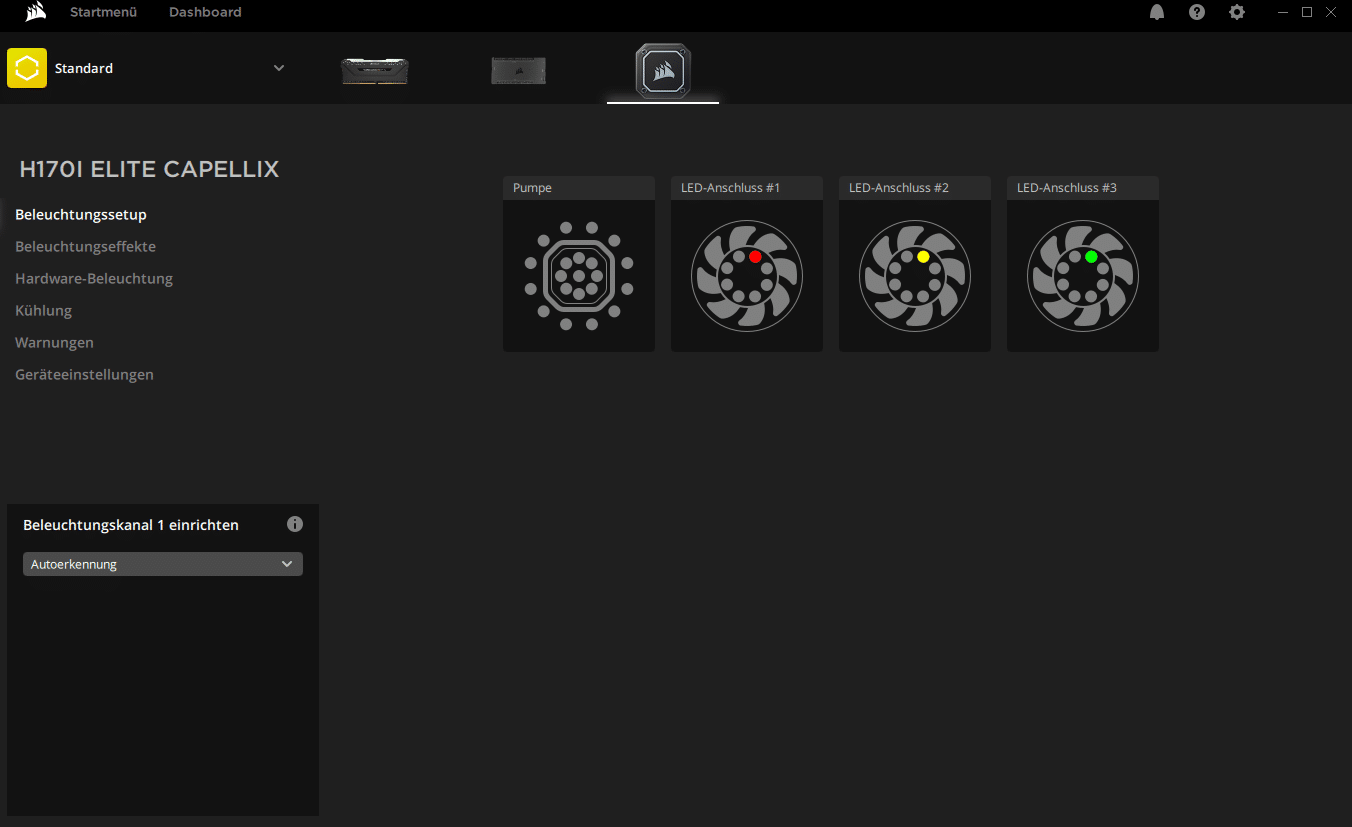Open the Dashboard tab
Image resolution: width=1352 pixels, height=827 pixels.
pos(205,12)
